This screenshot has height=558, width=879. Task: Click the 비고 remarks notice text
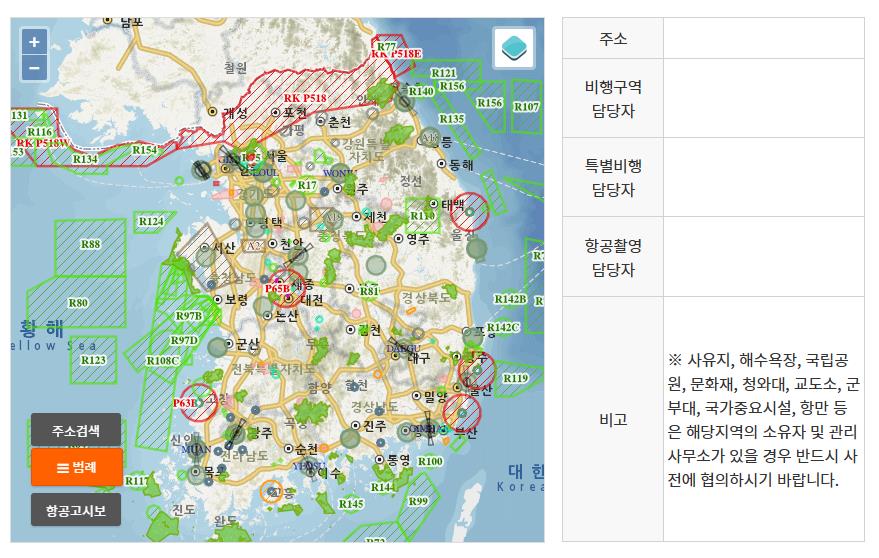point(762,420)
